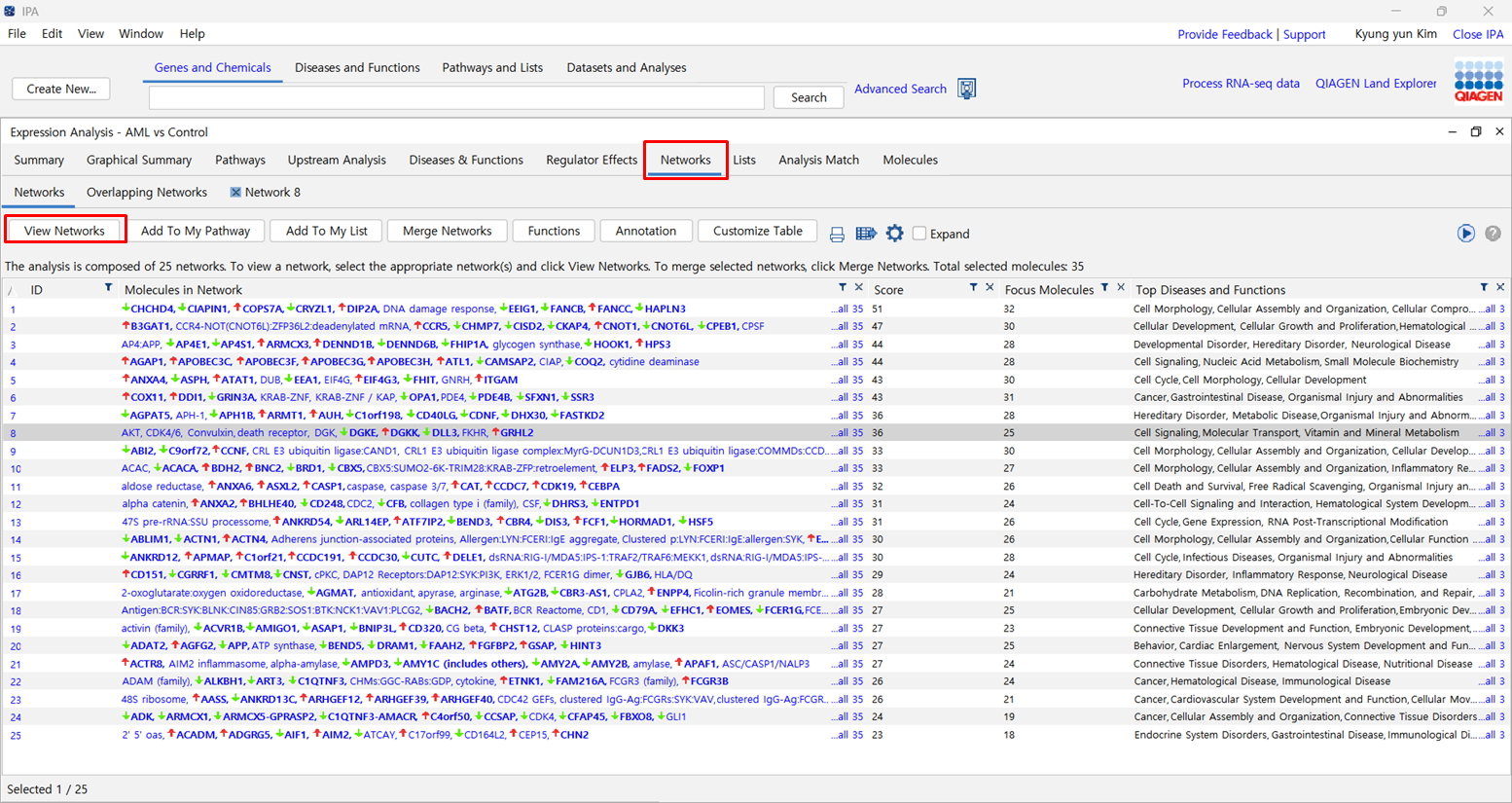The height and width of the screenshot is (803, 1512).
Task: Click the View Networks button
Action: click(64, 231)
